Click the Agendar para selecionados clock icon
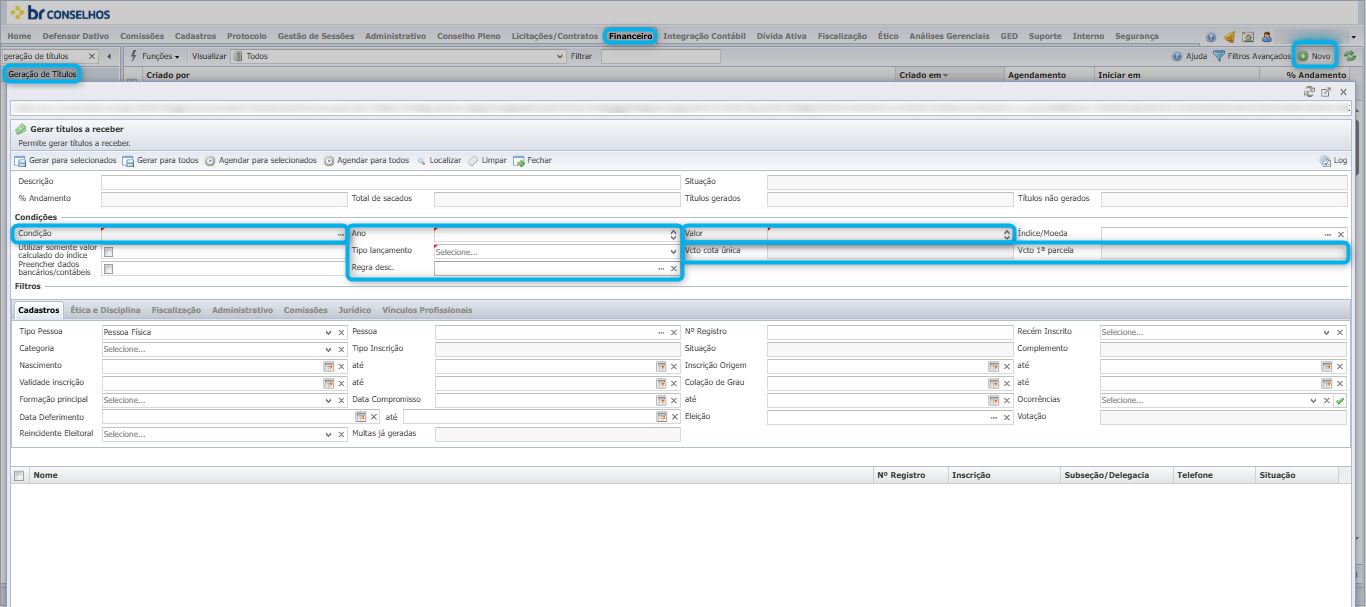 pyautogui.click(x=211, y=160)
